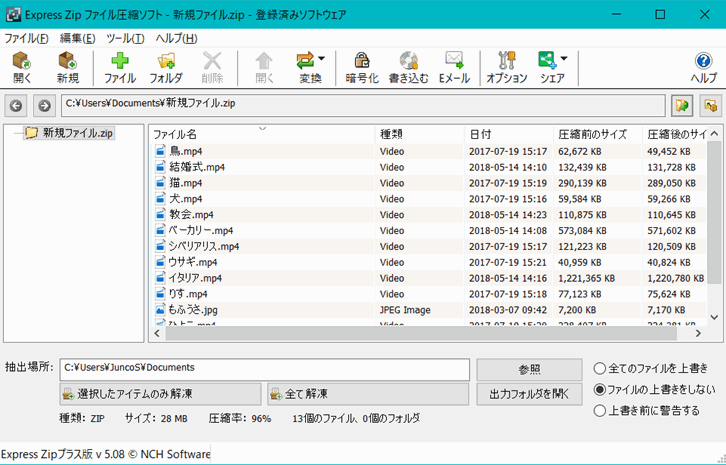Open ヘルプ help icon in toolbar
The width and height of the screenshot is (726, 465).
704,68
